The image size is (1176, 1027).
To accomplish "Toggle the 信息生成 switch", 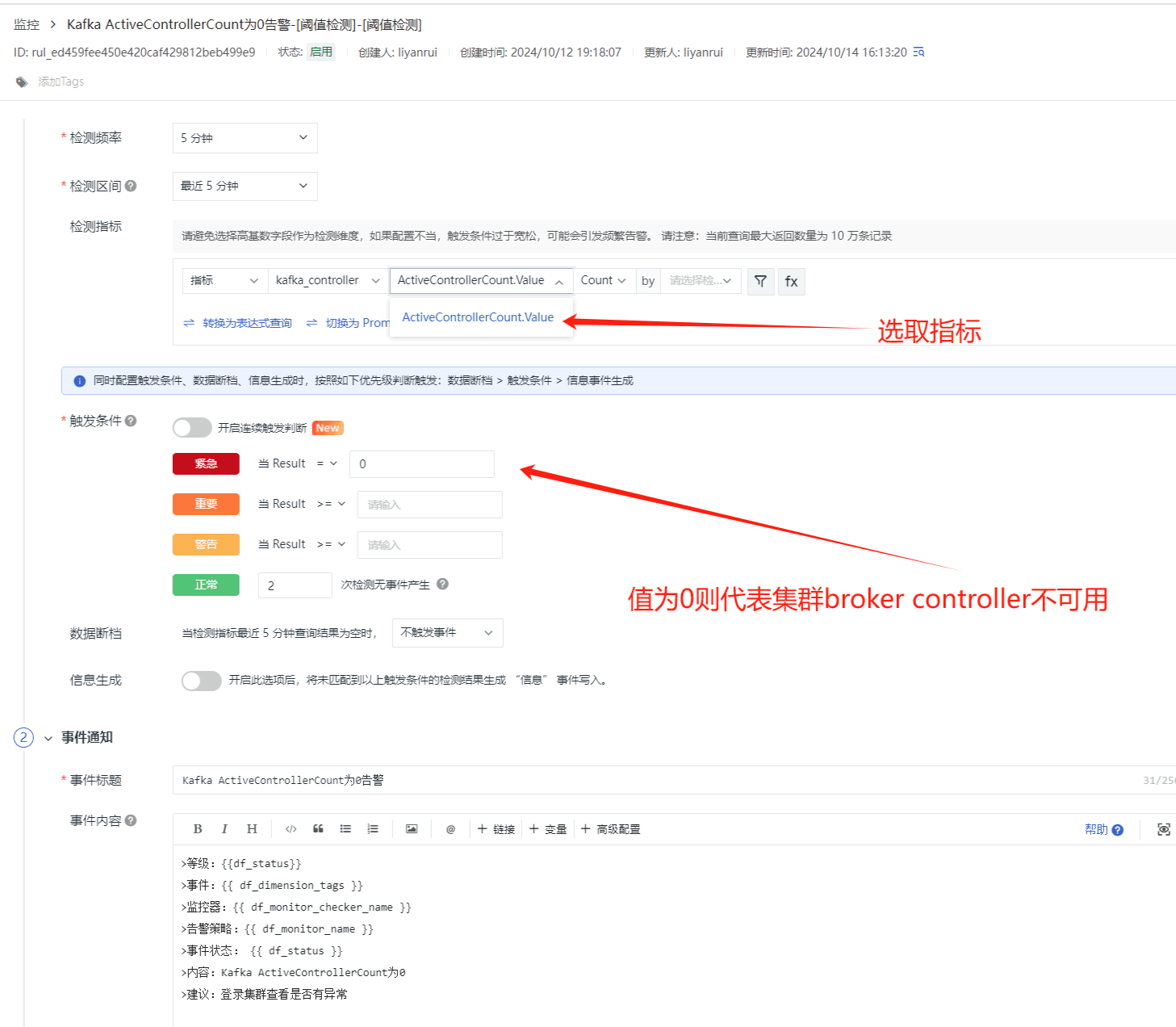I will [x=201, y=681].
